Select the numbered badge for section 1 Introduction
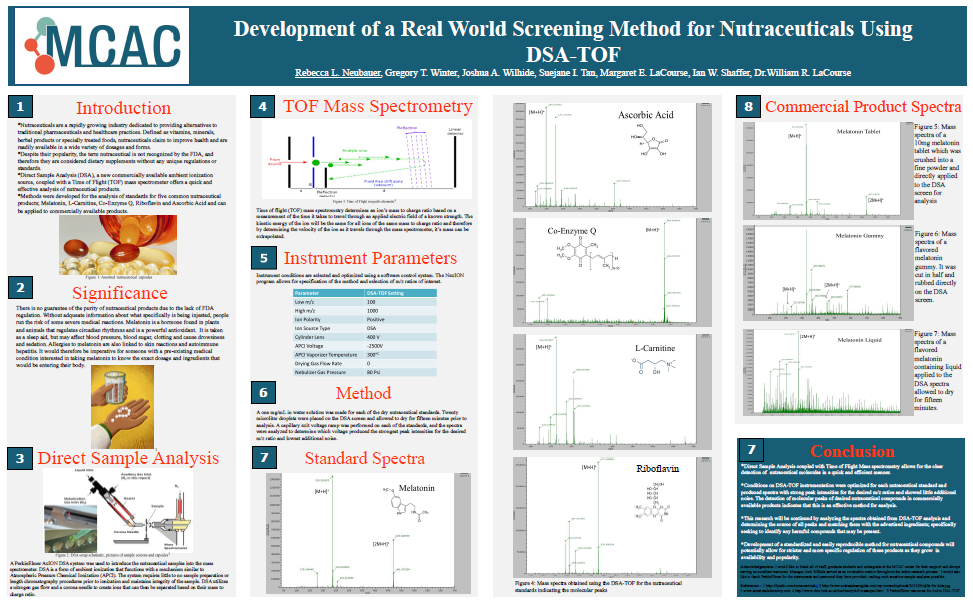The width and height of the screenshot is (973, 609). pyautogui.click(x=20, y=104)
